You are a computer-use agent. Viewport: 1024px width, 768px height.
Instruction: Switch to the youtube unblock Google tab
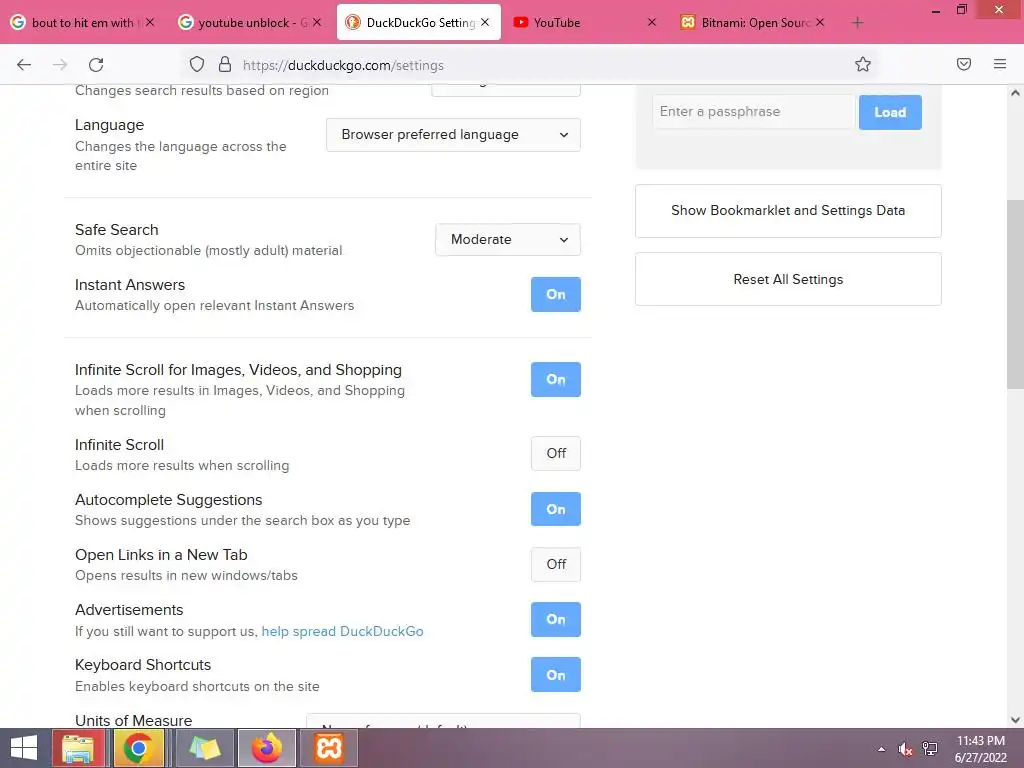[x=251, y=22]
